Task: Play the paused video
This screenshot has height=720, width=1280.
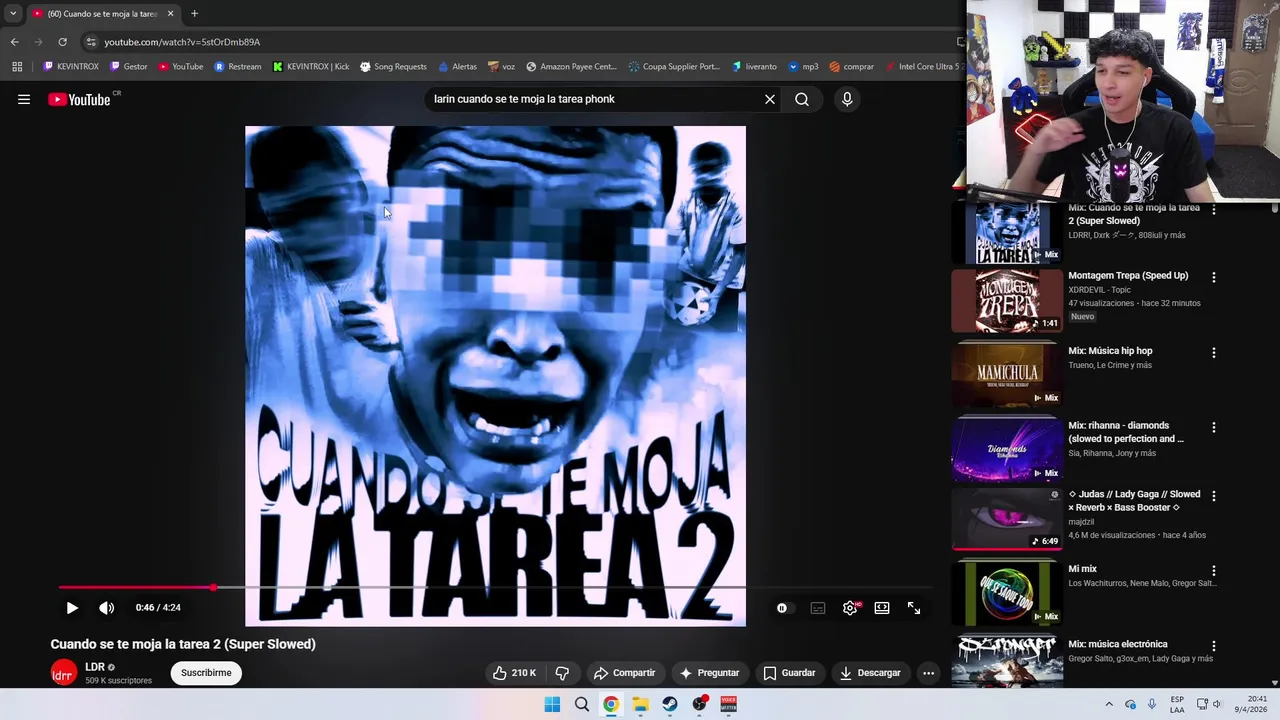Action: point(72,608)
